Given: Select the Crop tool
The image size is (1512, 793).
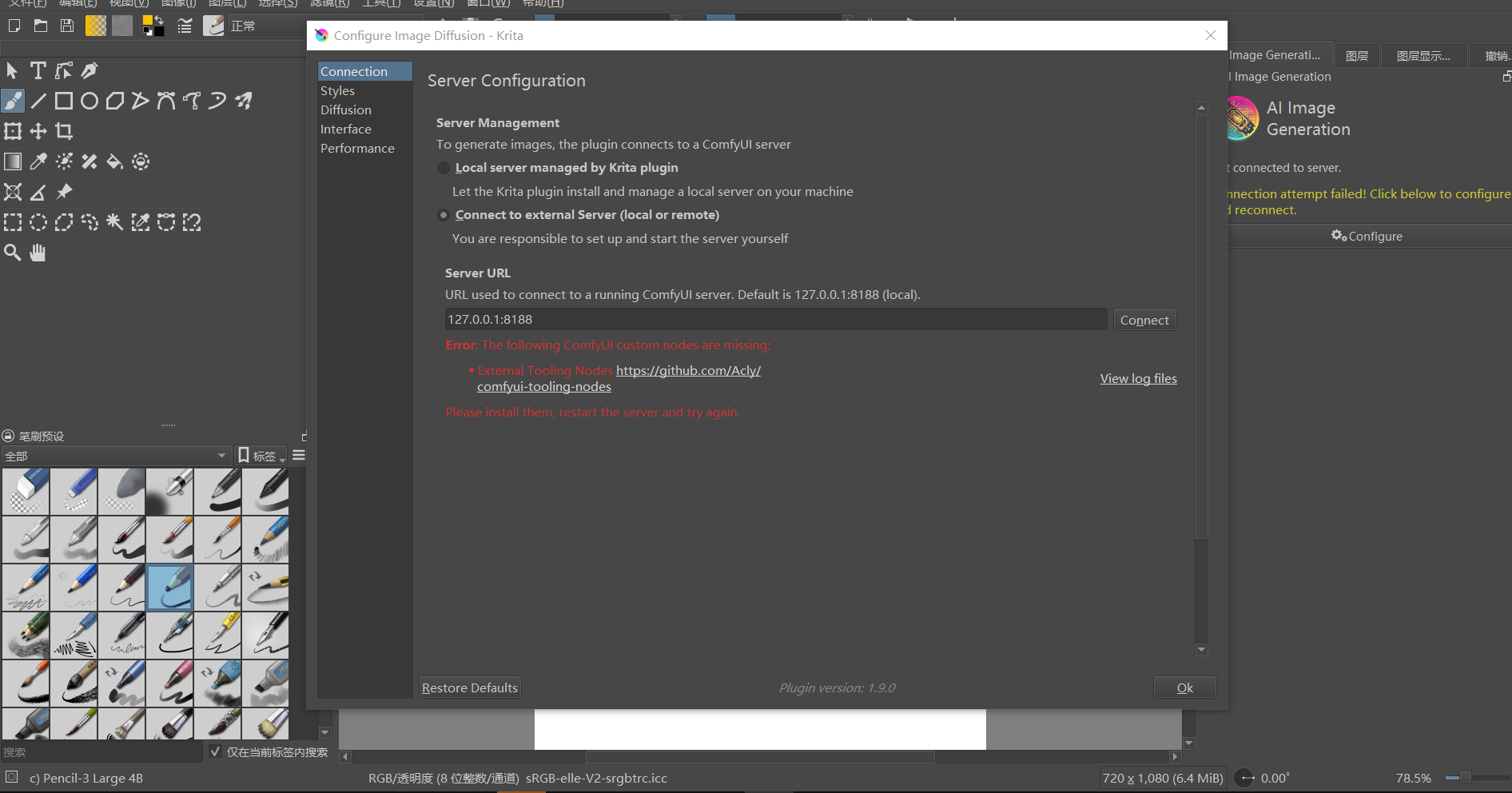Looking at the screenshot, I should click(x=64, y=131).
